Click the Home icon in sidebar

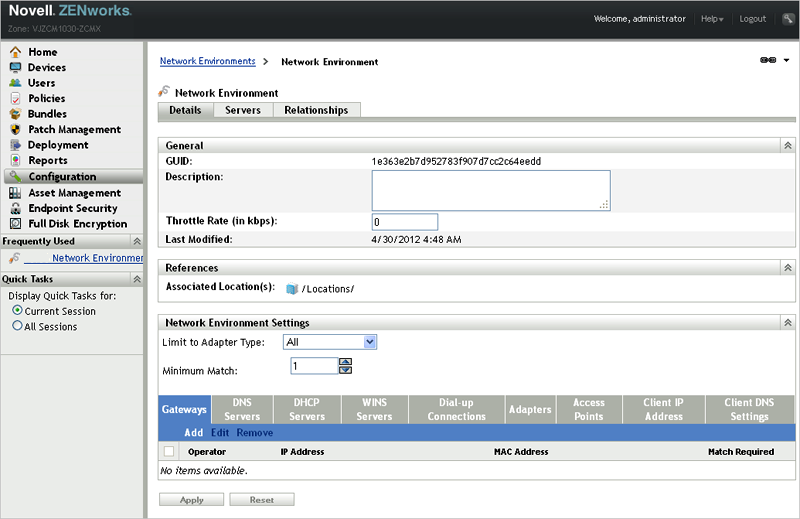[15, 52]
